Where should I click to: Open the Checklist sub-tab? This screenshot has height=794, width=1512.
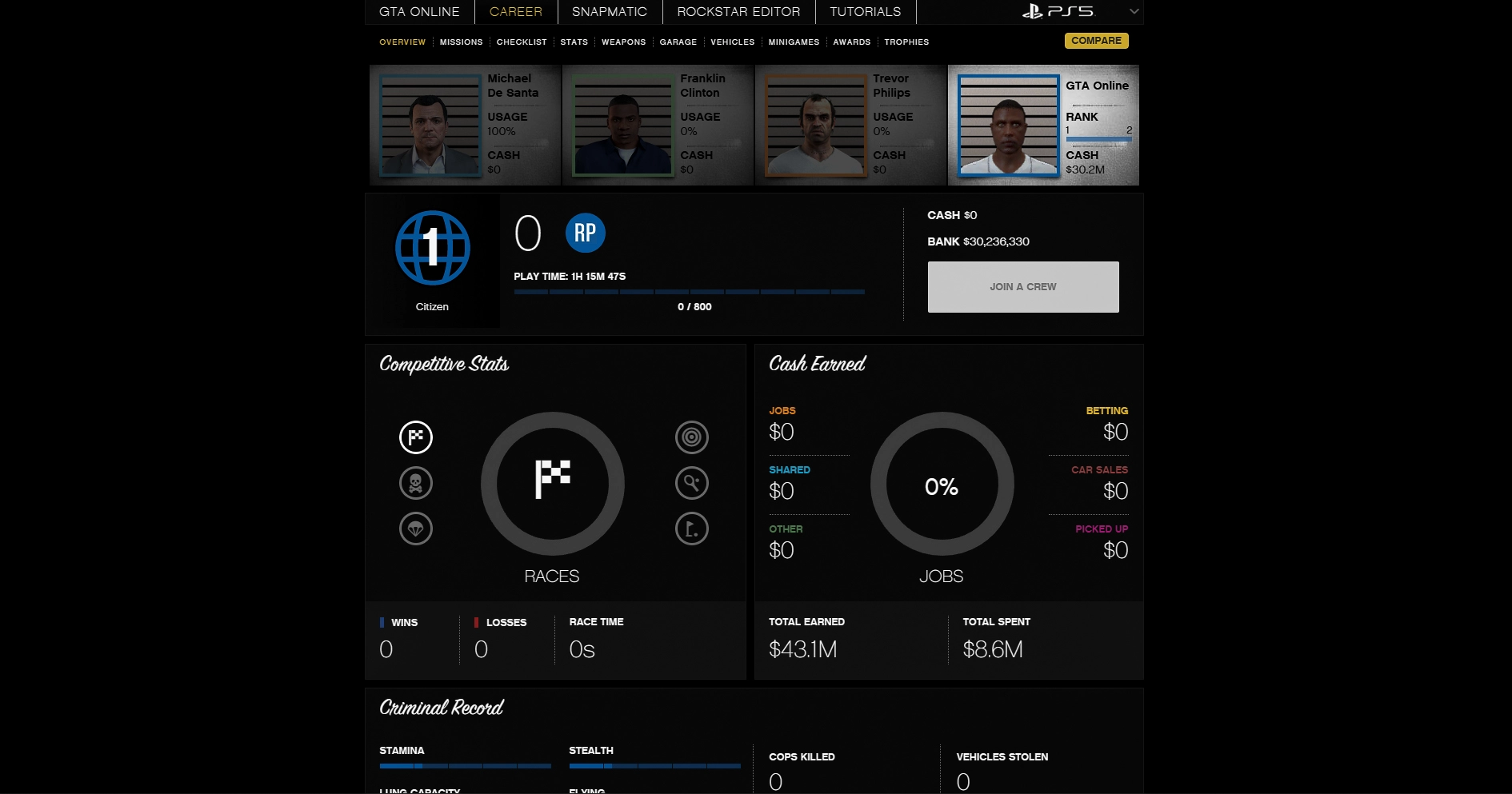coord(522,42)
